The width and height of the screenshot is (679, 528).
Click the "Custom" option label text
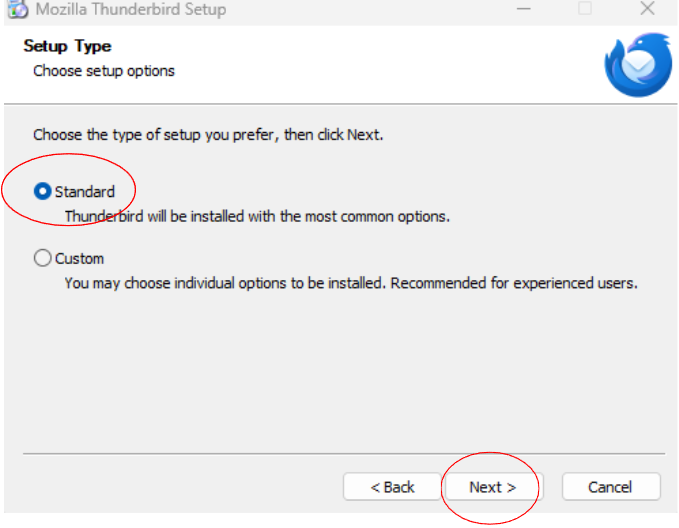[x=80, y=259]
